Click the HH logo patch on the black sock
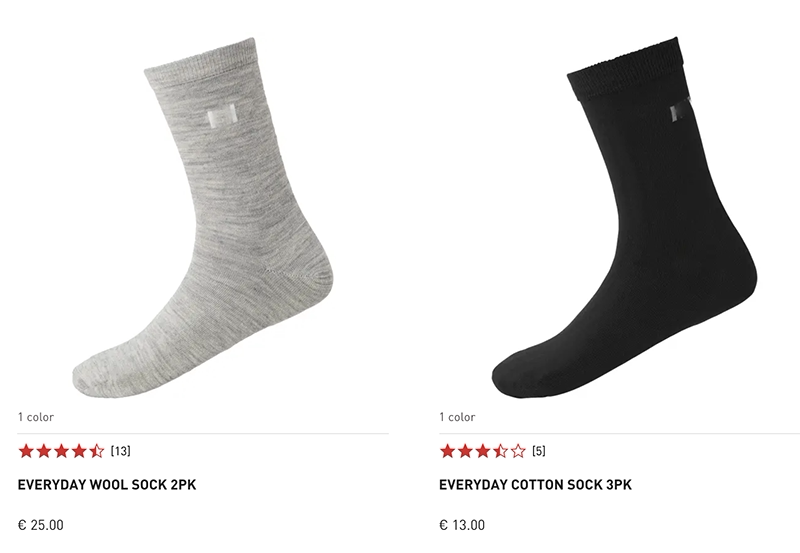Image resolution: width=800 pixels, height=553 pixels. pyautogui.click(x=680, y=110)
